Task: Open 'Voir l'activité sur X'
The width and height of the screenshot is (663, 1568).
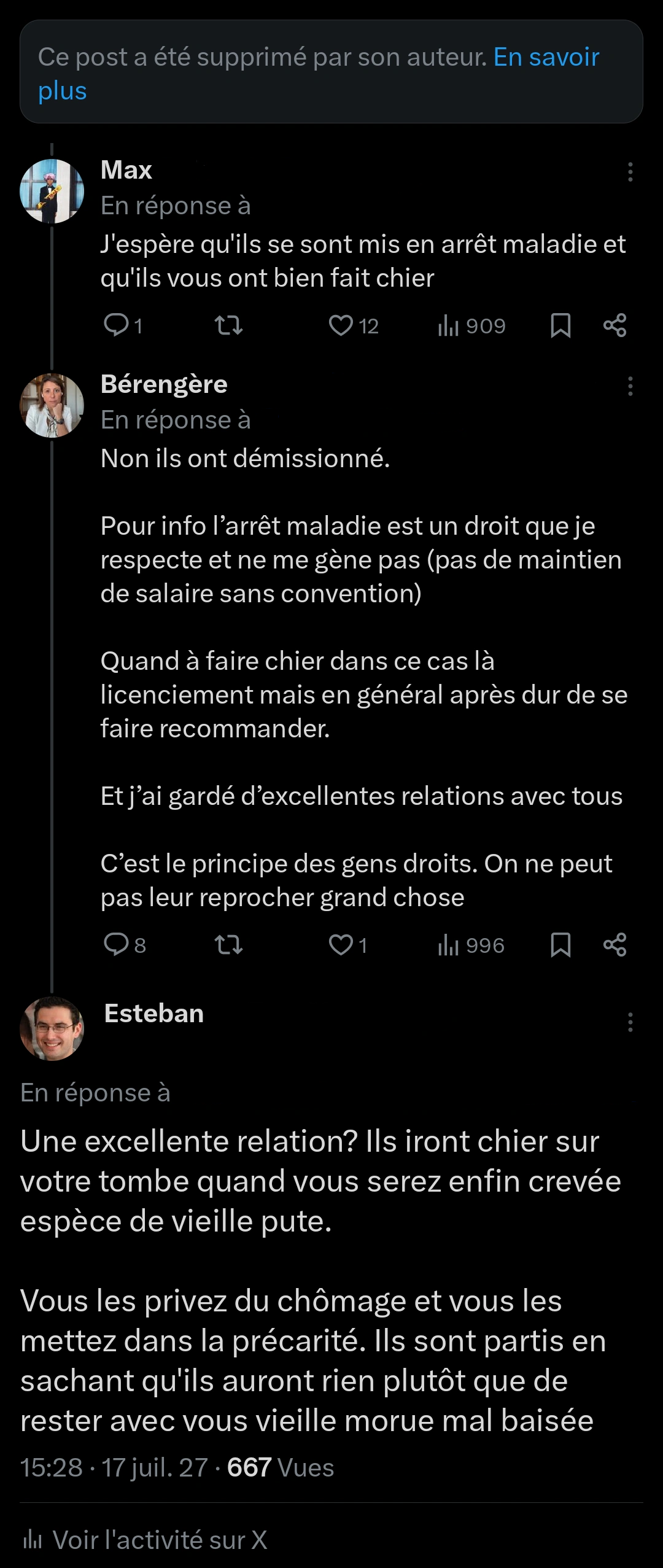Action: [x=145, y=1540]
